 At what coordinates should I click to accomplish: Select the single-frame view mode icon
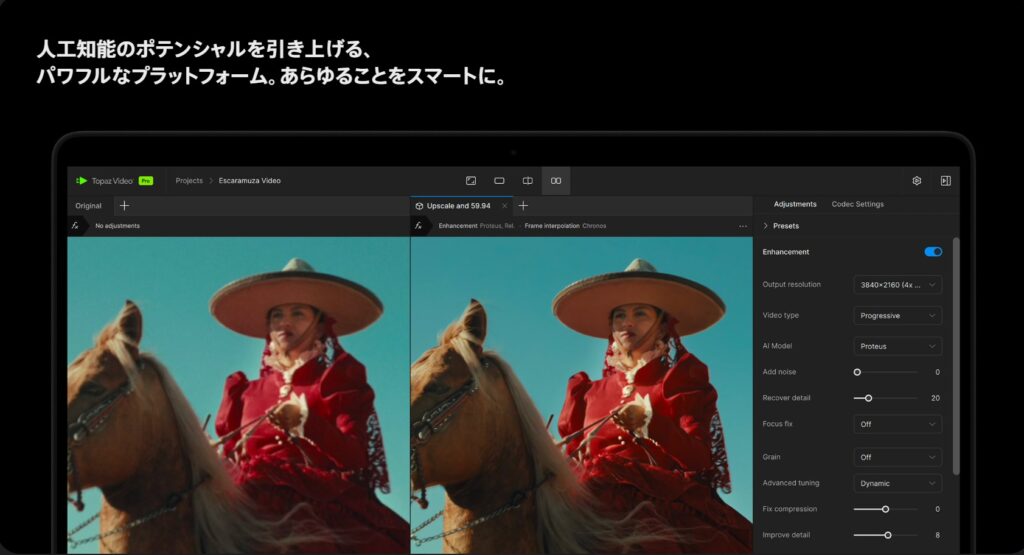coord(499,181)
